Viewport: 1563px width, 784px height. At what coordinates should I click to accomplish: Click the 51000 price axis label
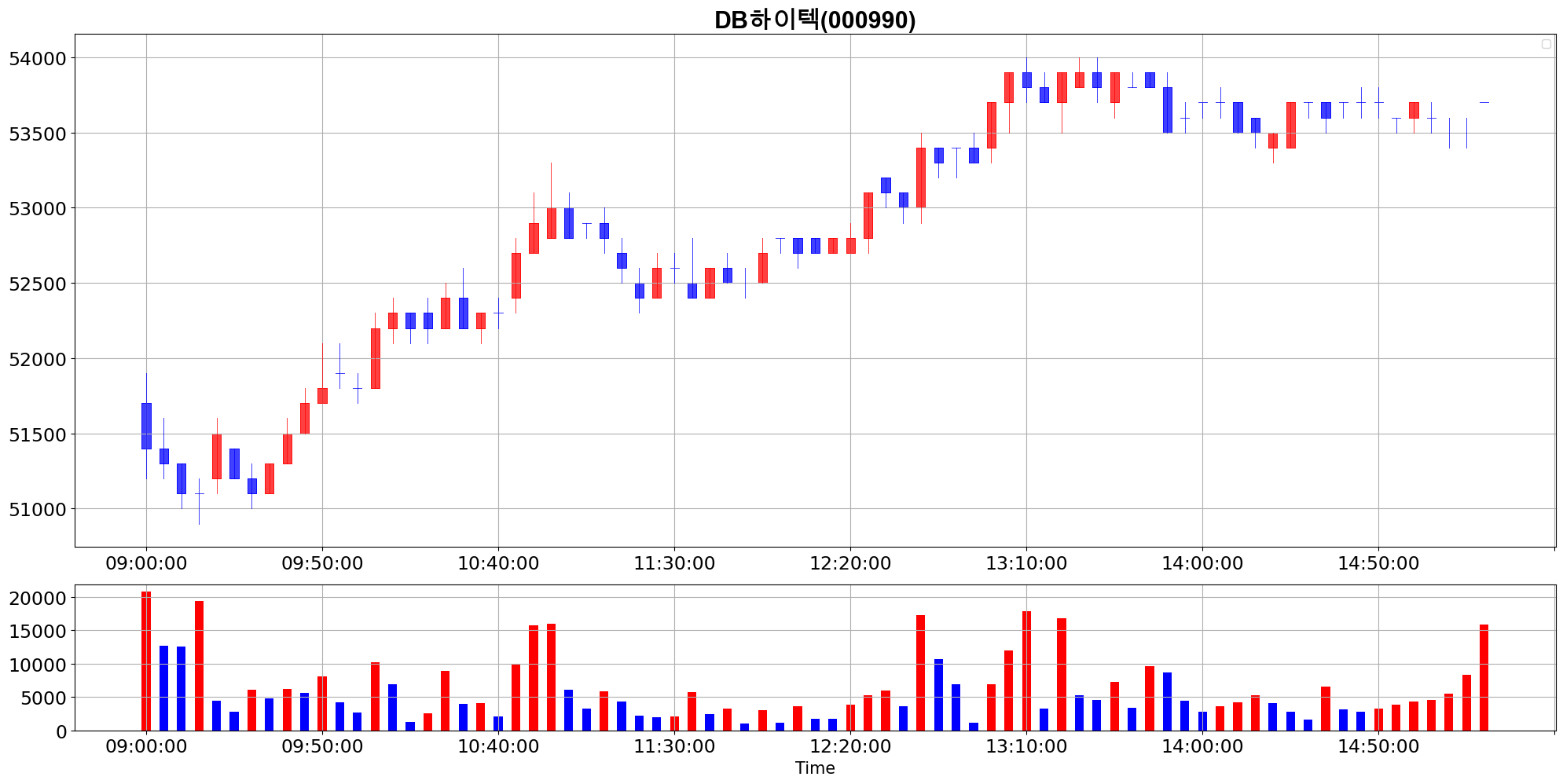point(37,509)
